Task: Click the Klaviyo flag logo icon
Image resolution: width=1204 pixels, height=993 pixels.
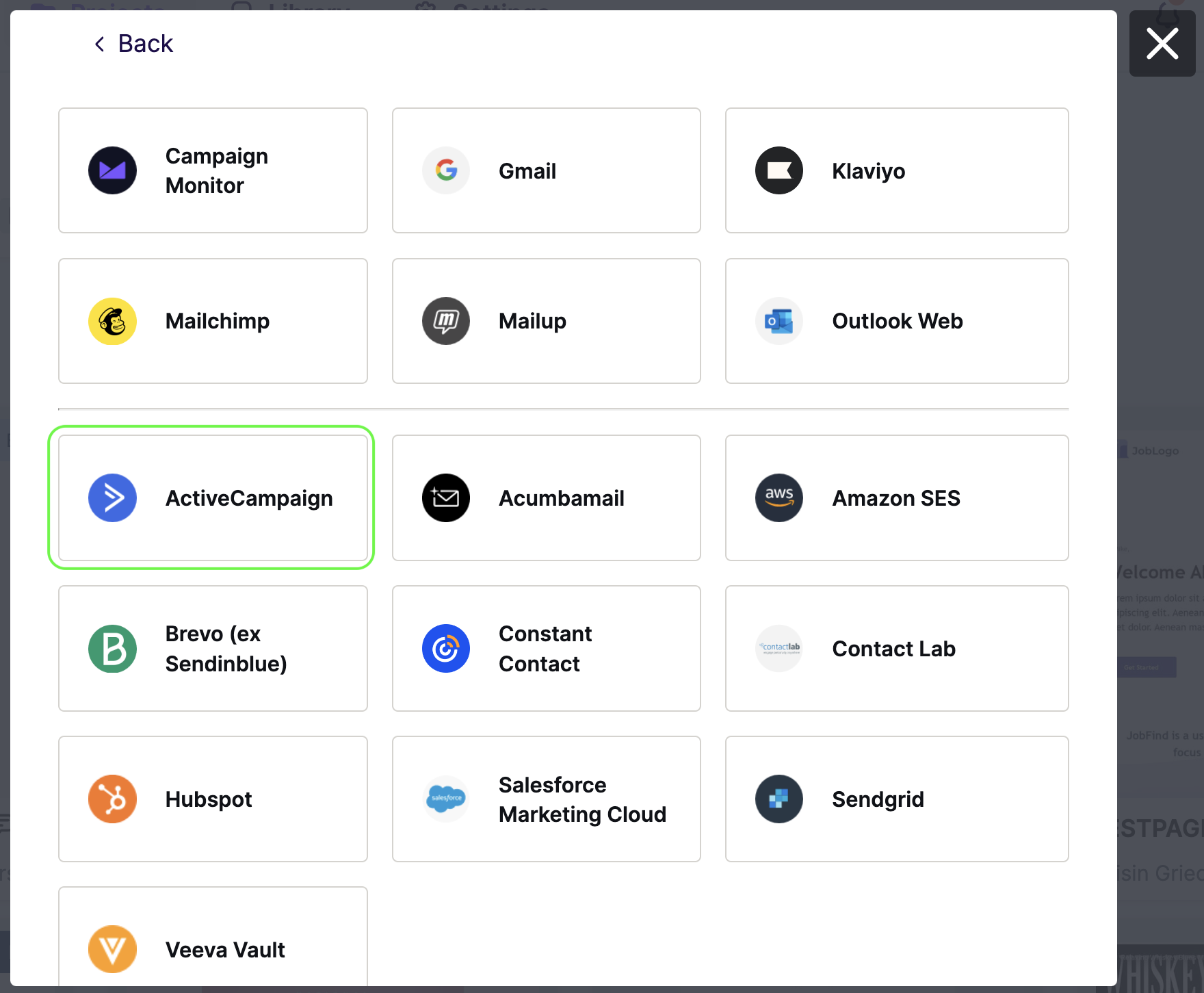Action: pos(779,170)
